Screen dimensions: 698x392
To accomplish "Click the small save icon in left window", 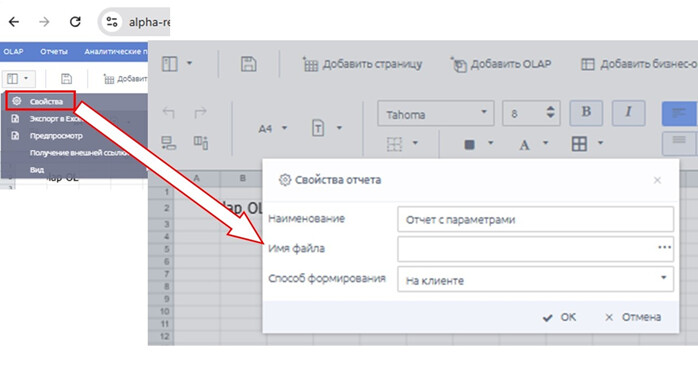I will click(x=66, y=79).
